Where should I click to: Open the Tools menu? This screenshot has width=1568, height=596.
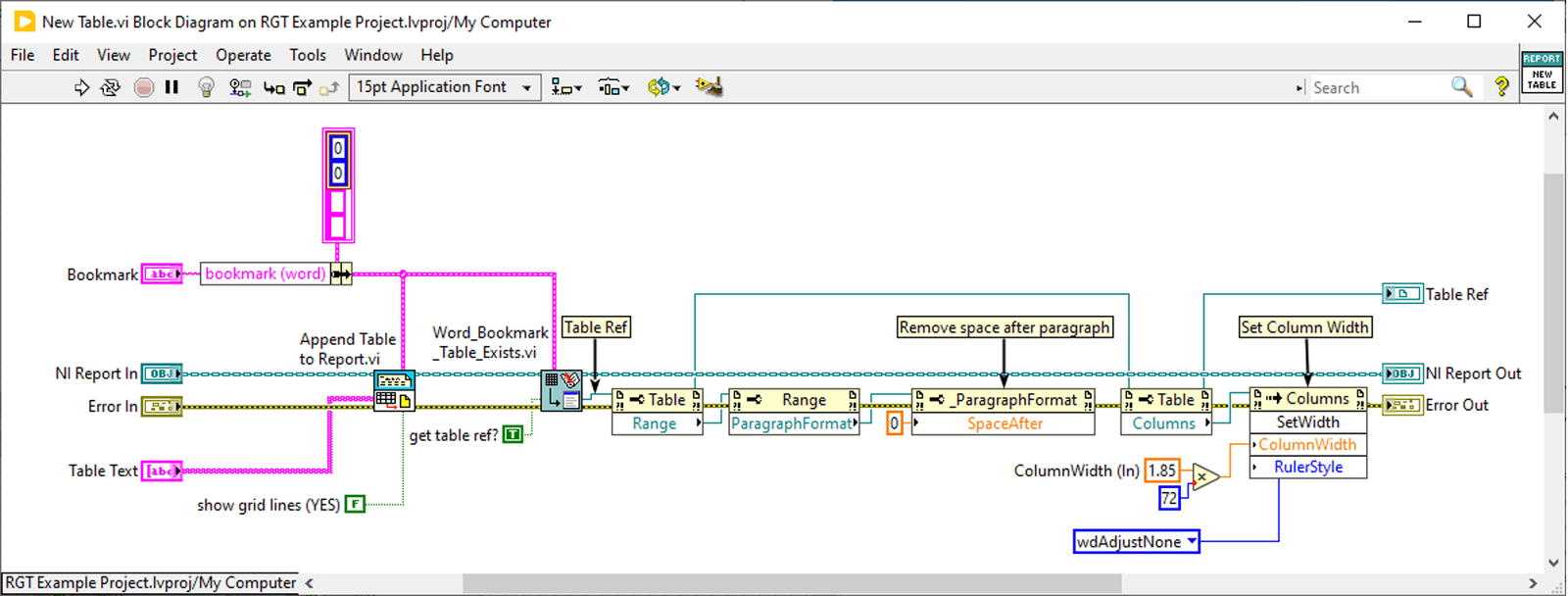(x=308, y=55)
